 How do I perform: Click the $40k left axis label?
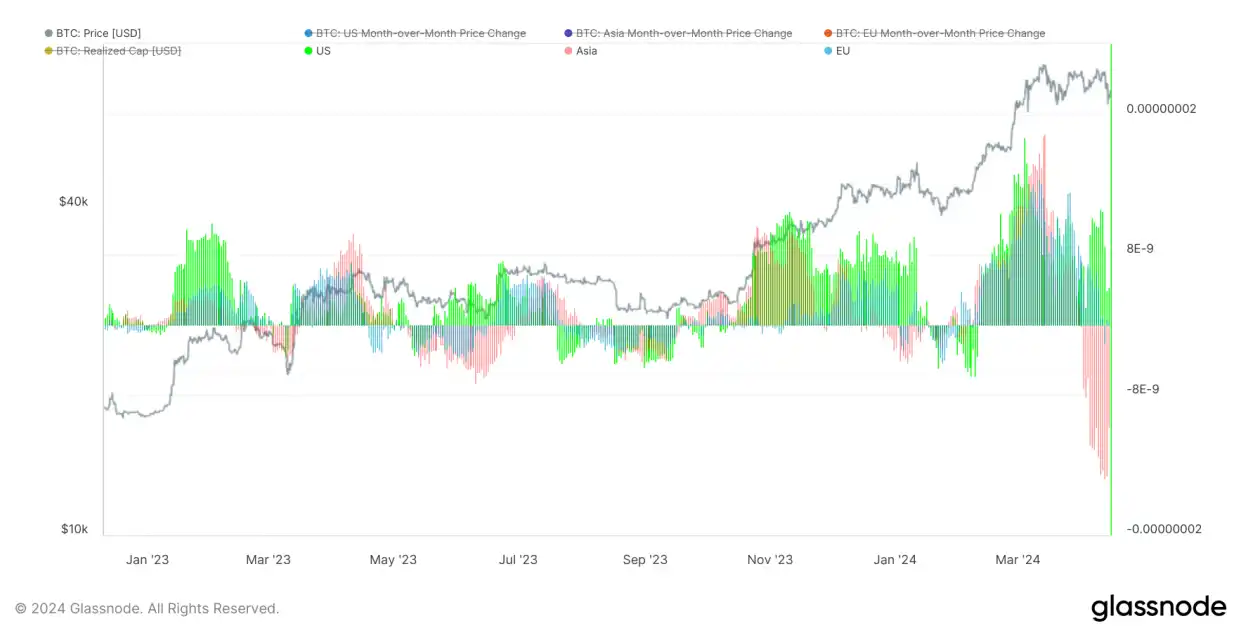(73, 202)
